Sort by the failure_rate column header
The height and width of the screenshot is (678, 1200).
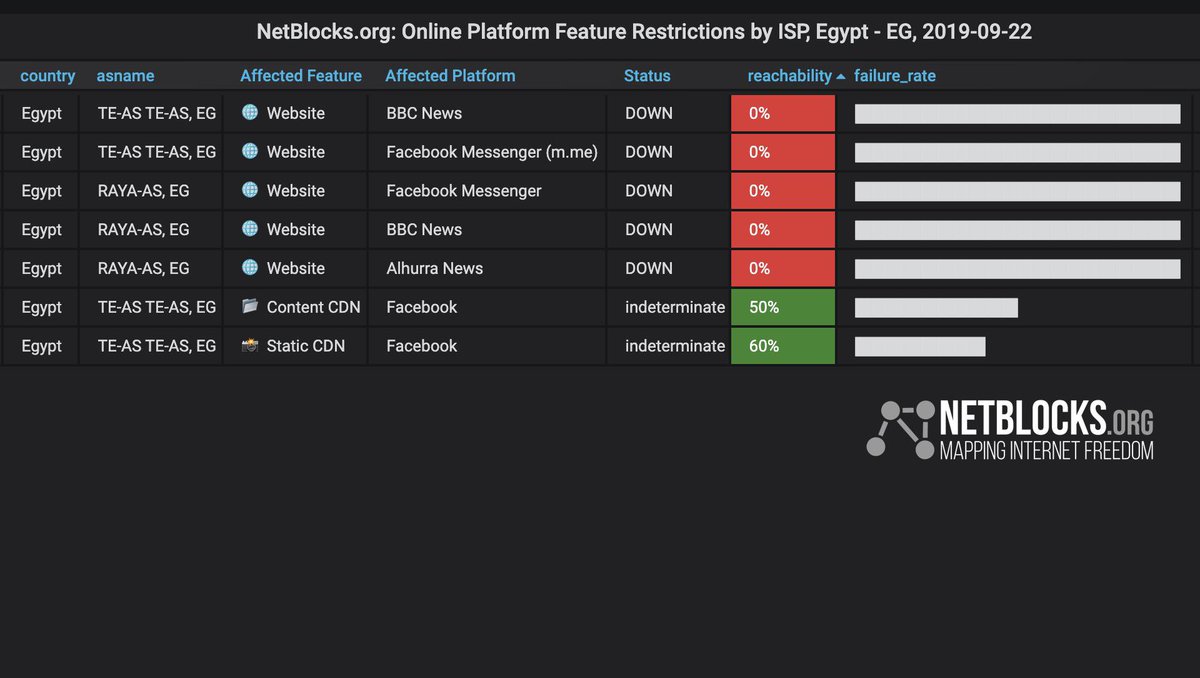tap(895, 75)
